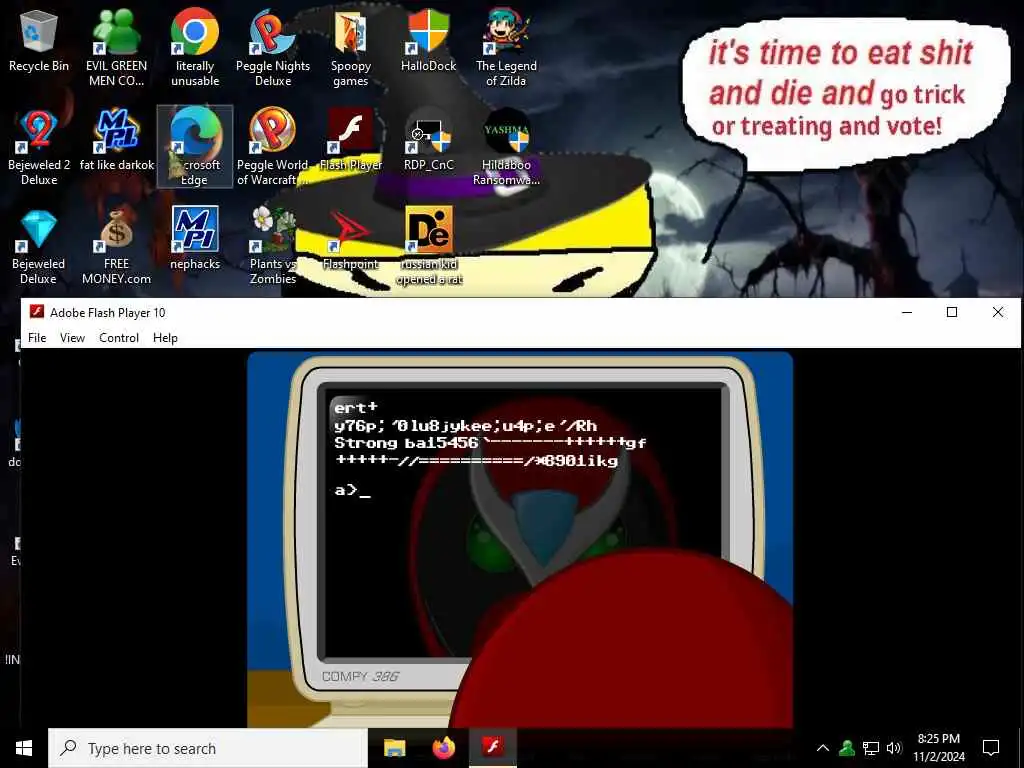Open russian kid opened a rat shortcut
This screenshot has height=768, width=1024.
coord(429,246)
